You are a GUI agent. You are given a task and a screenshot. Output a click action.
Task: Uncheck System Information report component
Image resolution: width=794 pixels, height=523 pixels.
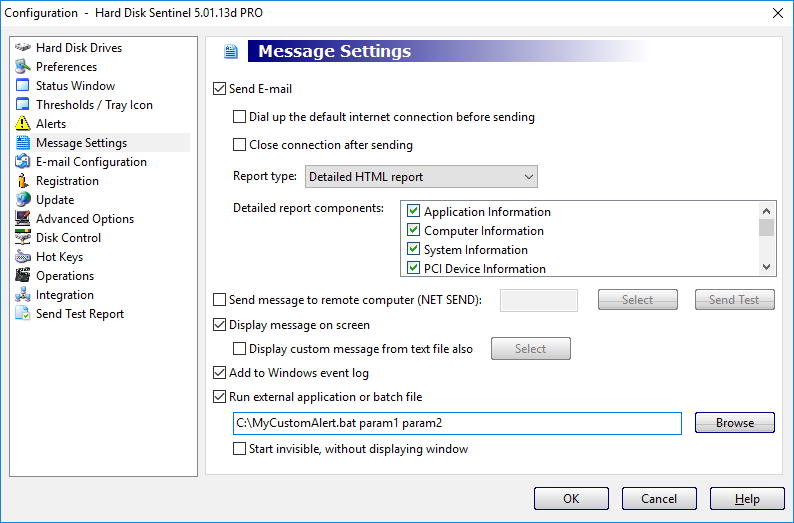(414, 249)
